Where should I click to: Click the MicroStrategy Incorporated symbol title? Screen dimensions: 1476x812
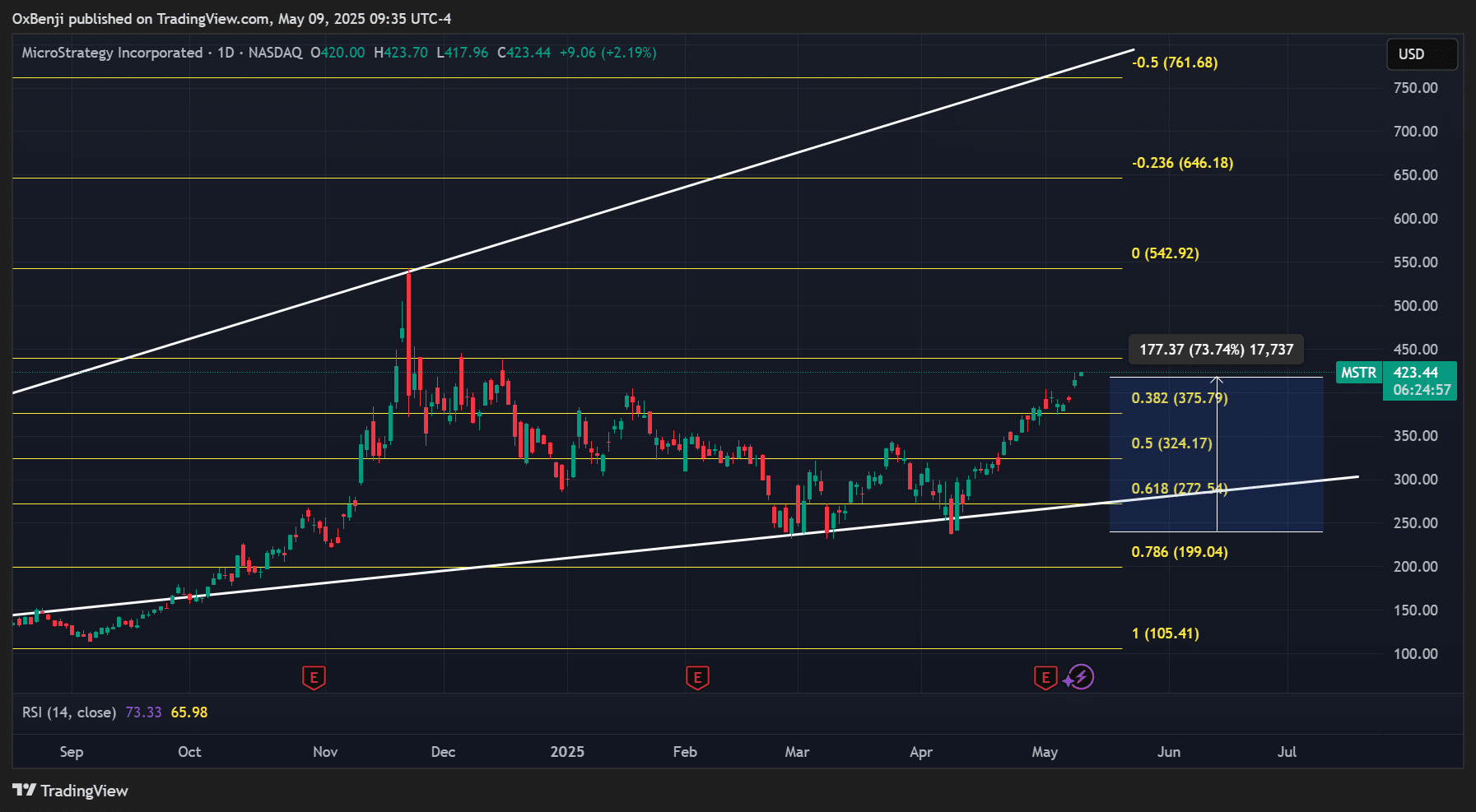coord(112,53)
